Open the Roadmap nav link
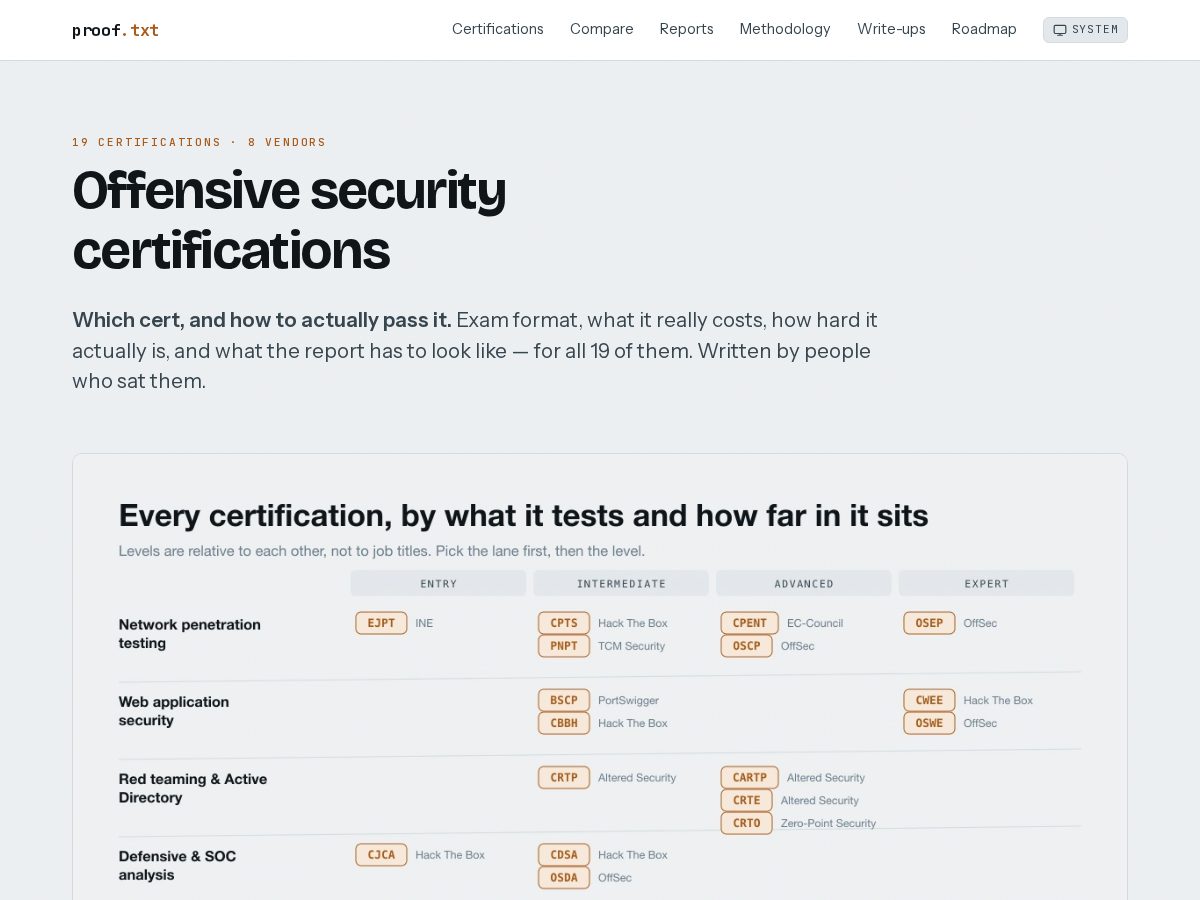Screen dimensions: 1200x900 [x=984, y=29]
